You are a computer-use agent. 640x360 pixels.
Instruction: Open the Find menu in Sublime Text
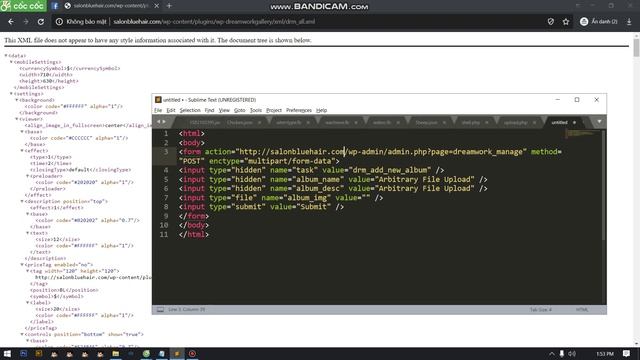209,110
